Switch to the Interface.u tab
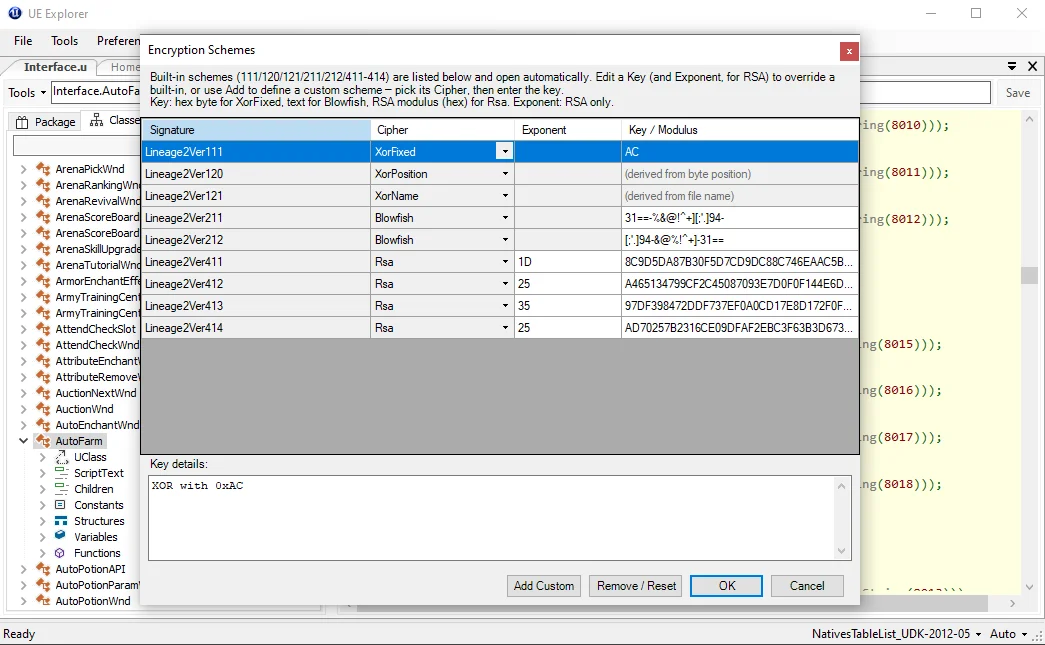 pyautogui.click(x=55, y=67)
